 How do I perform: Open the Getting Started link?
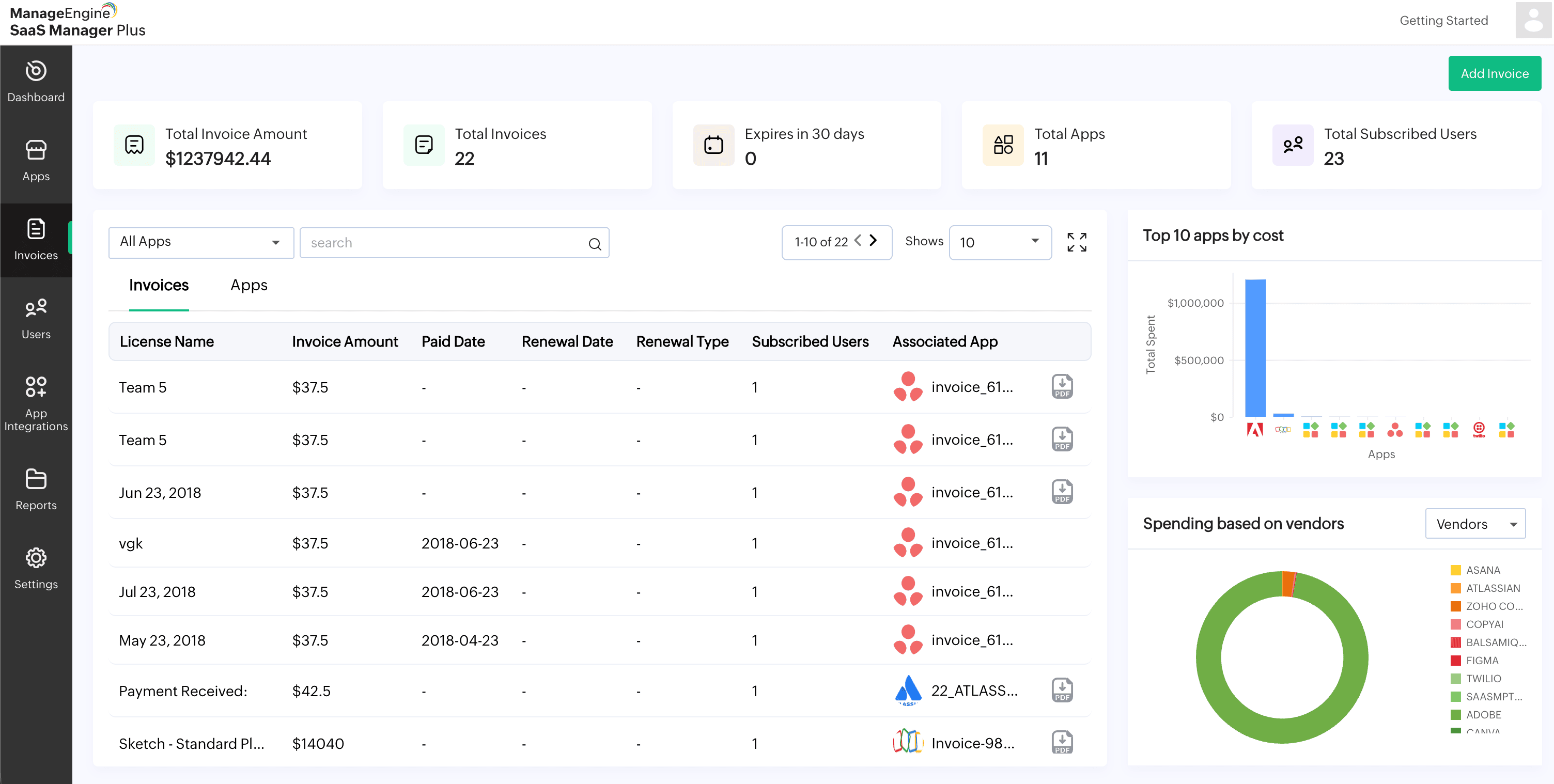1443,21
